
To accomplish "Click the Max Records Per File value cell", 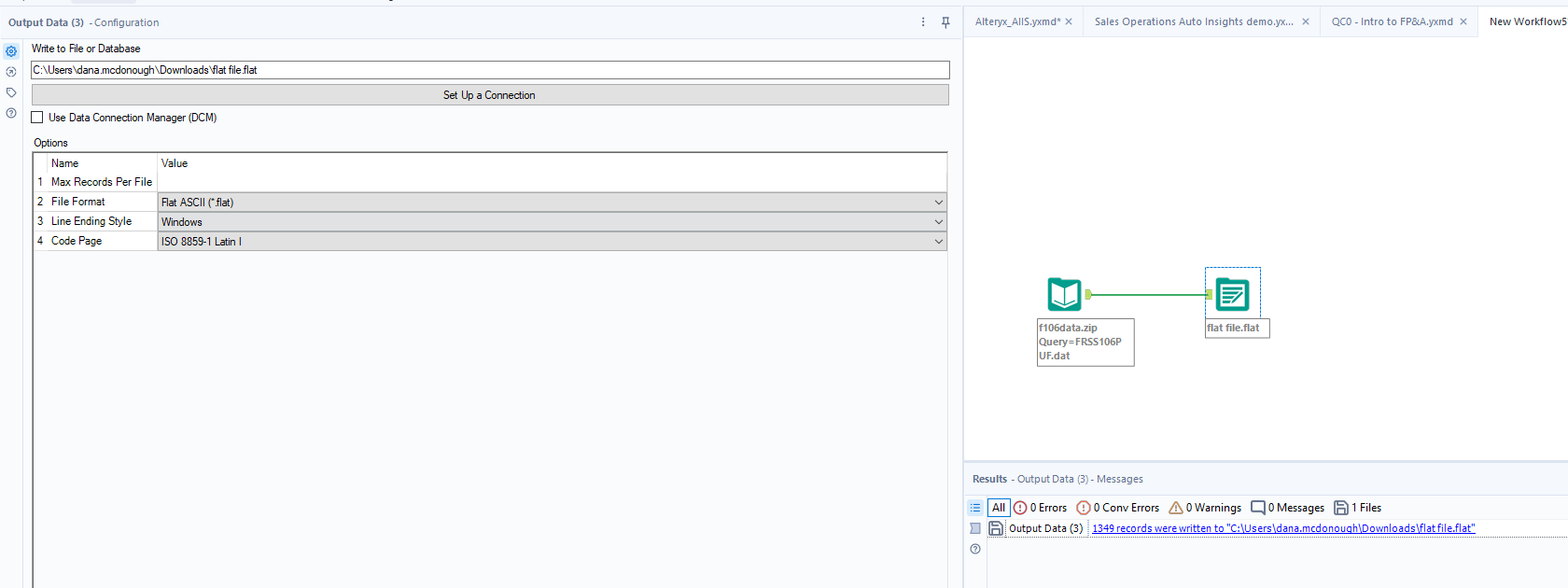I will coord(552,182).
